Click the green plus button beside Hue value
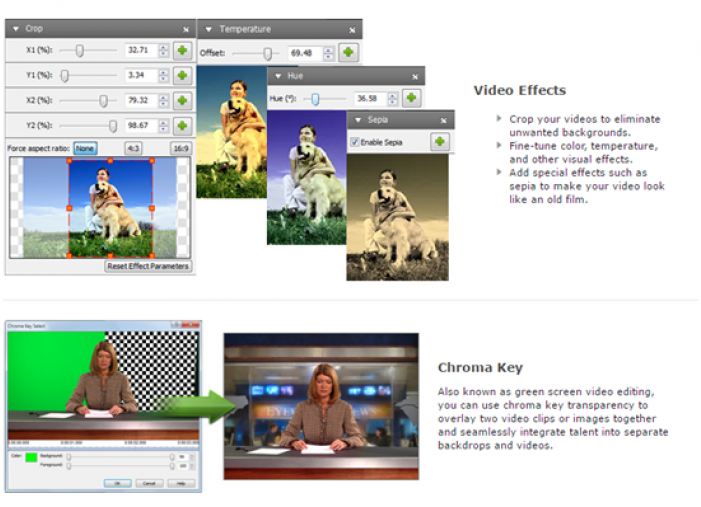The width and height of the screenshot is (701, 507). (412, 98)
